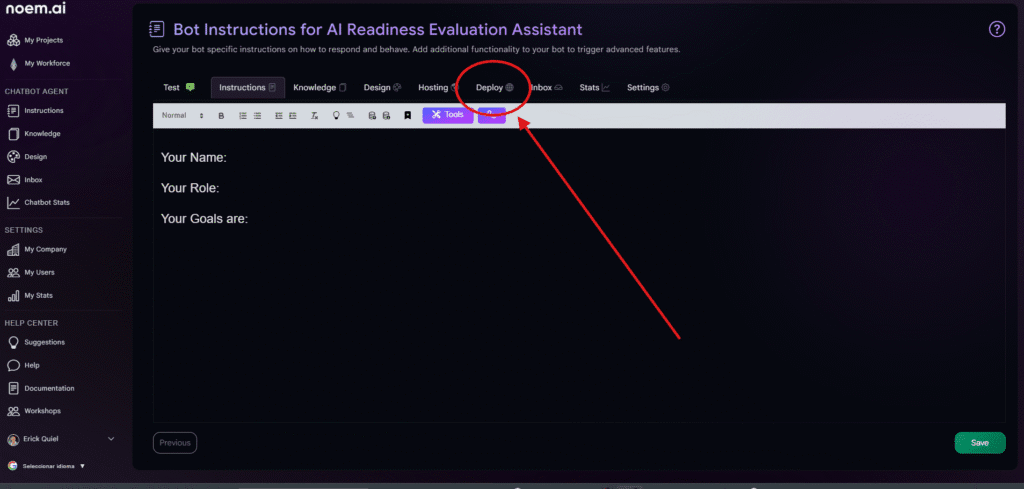Open the Inbox envelope in the sidebar

click(x=32, y=180)
